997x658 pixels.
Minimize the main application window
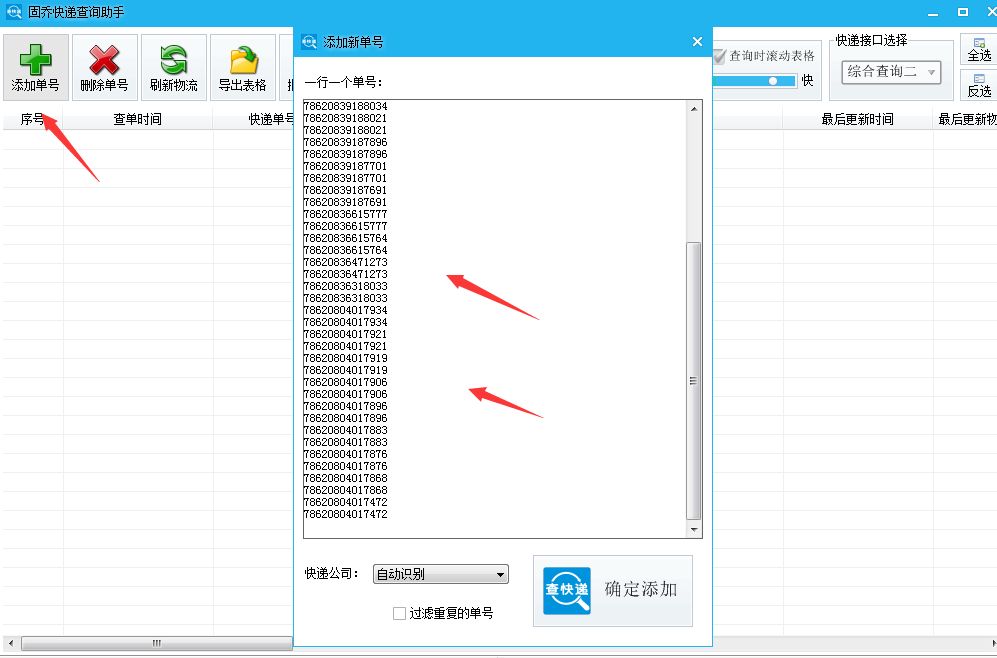coord(933,13)
